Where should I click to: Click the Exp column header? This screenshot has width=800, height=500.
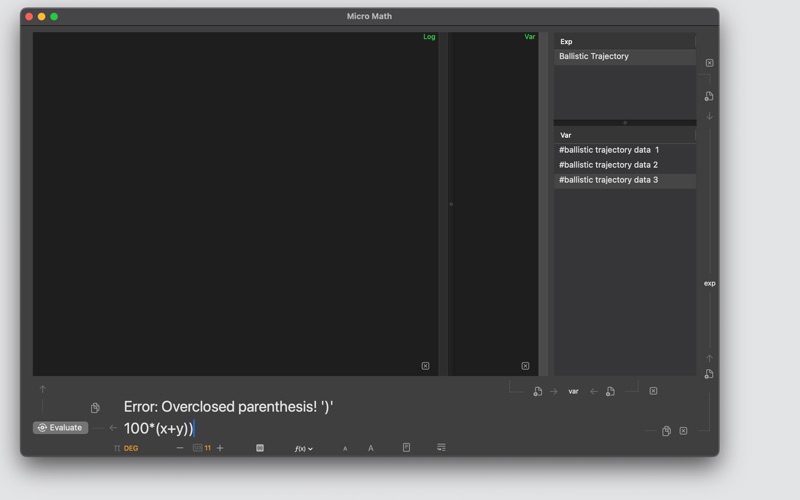[624, 41]
